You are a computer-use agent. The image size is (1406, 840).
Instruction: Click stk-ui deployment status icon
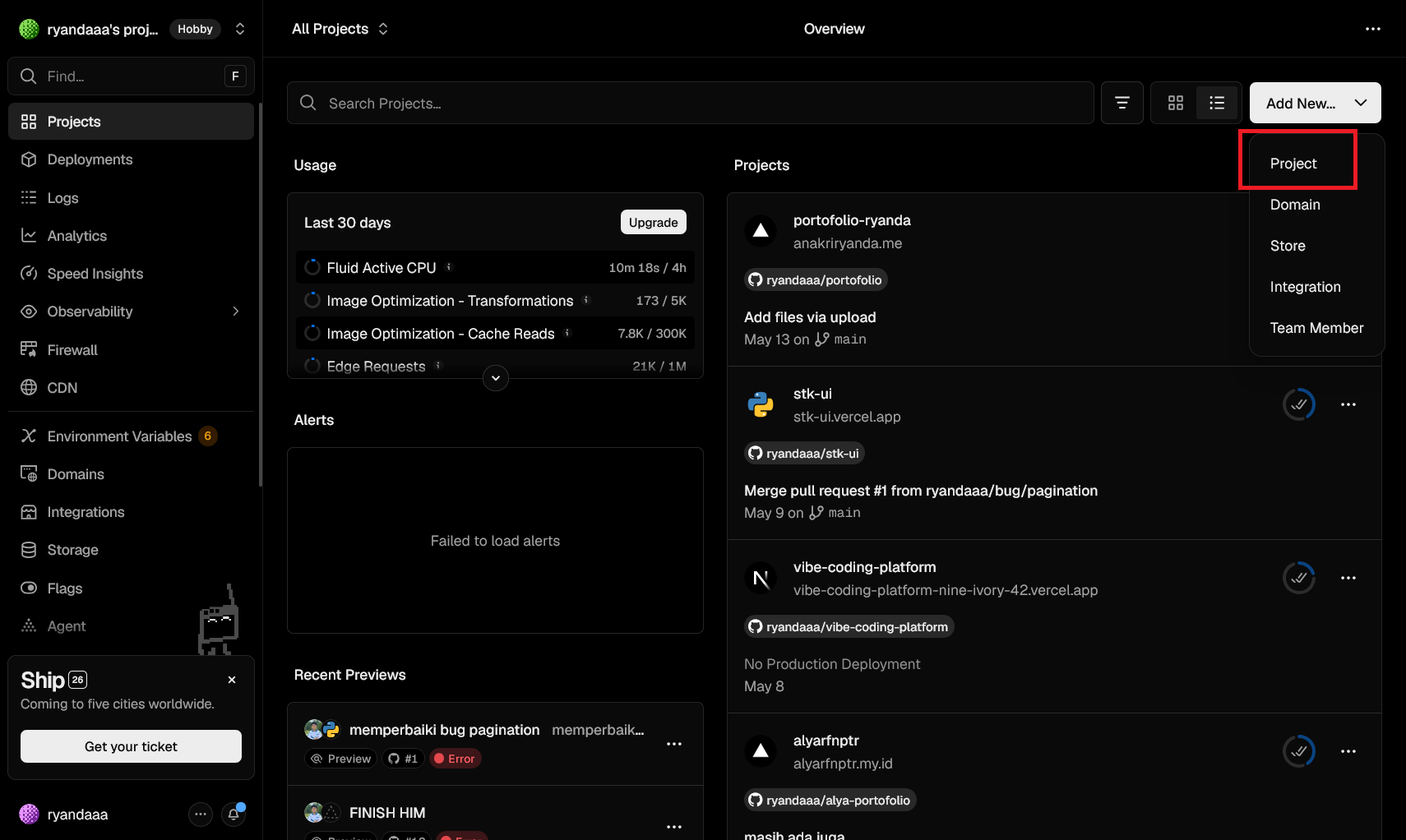[x=1299, y=404]
